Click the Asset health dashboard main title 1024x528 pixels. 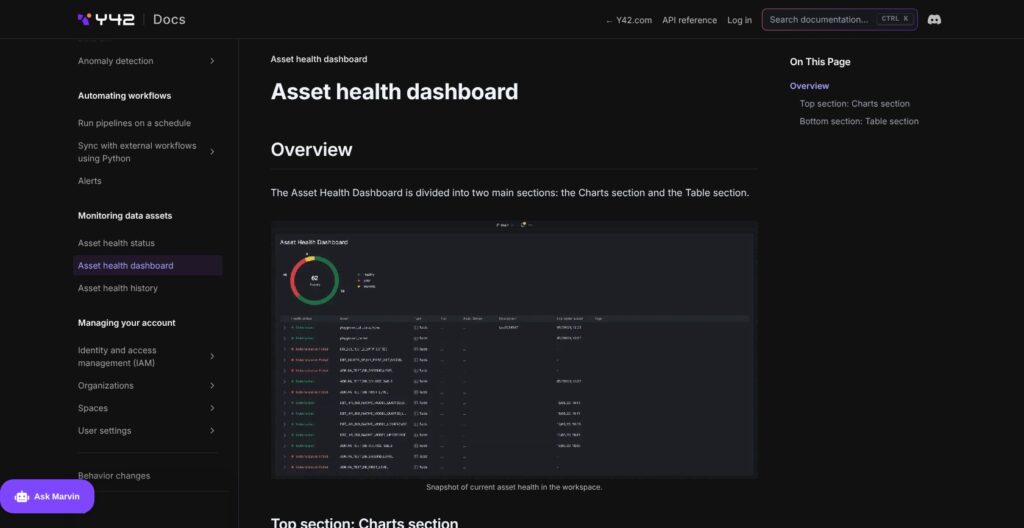point(394,91)
